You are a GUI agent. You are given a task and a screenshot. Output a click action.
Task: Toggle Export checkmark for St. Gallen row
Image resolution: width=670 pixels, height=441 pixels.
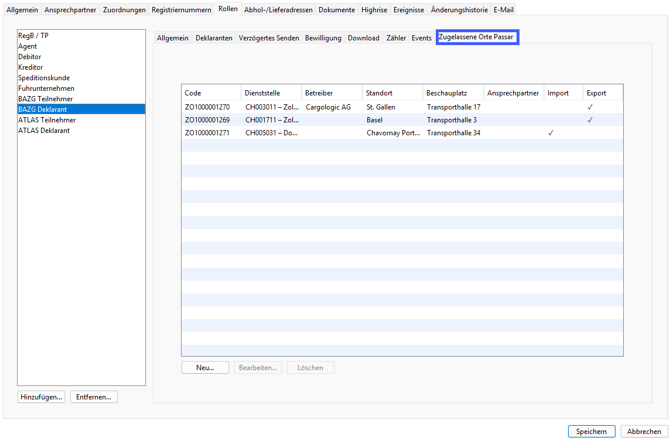point(590,107)
